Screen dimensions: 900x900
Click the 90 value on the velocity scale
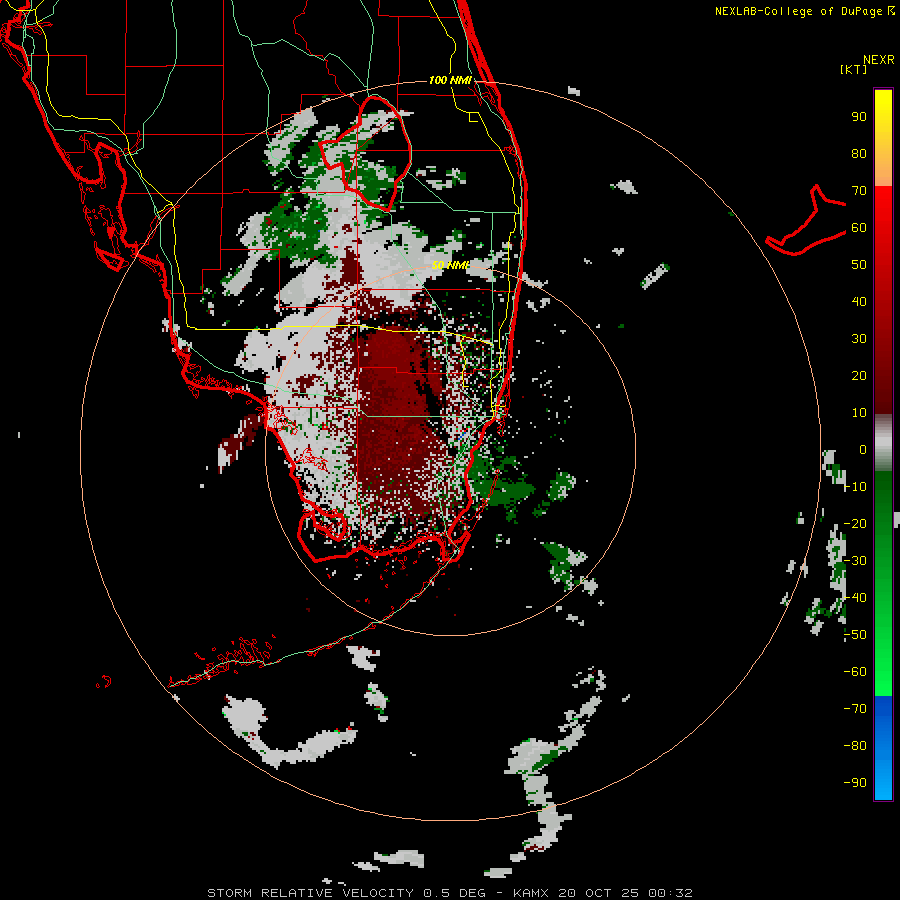[x=859, y=117]
